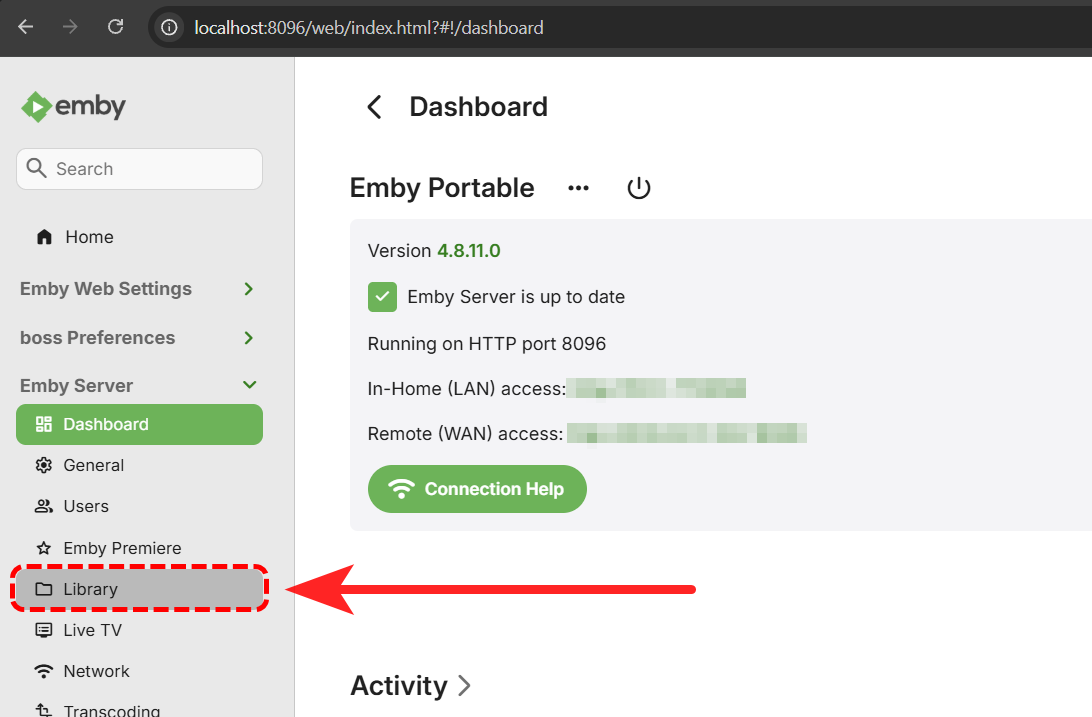The height and width of the screenshot is (717, 1092).
Task: Open the Dashboard sidebar icon
Action: click(x=45, y=424)
